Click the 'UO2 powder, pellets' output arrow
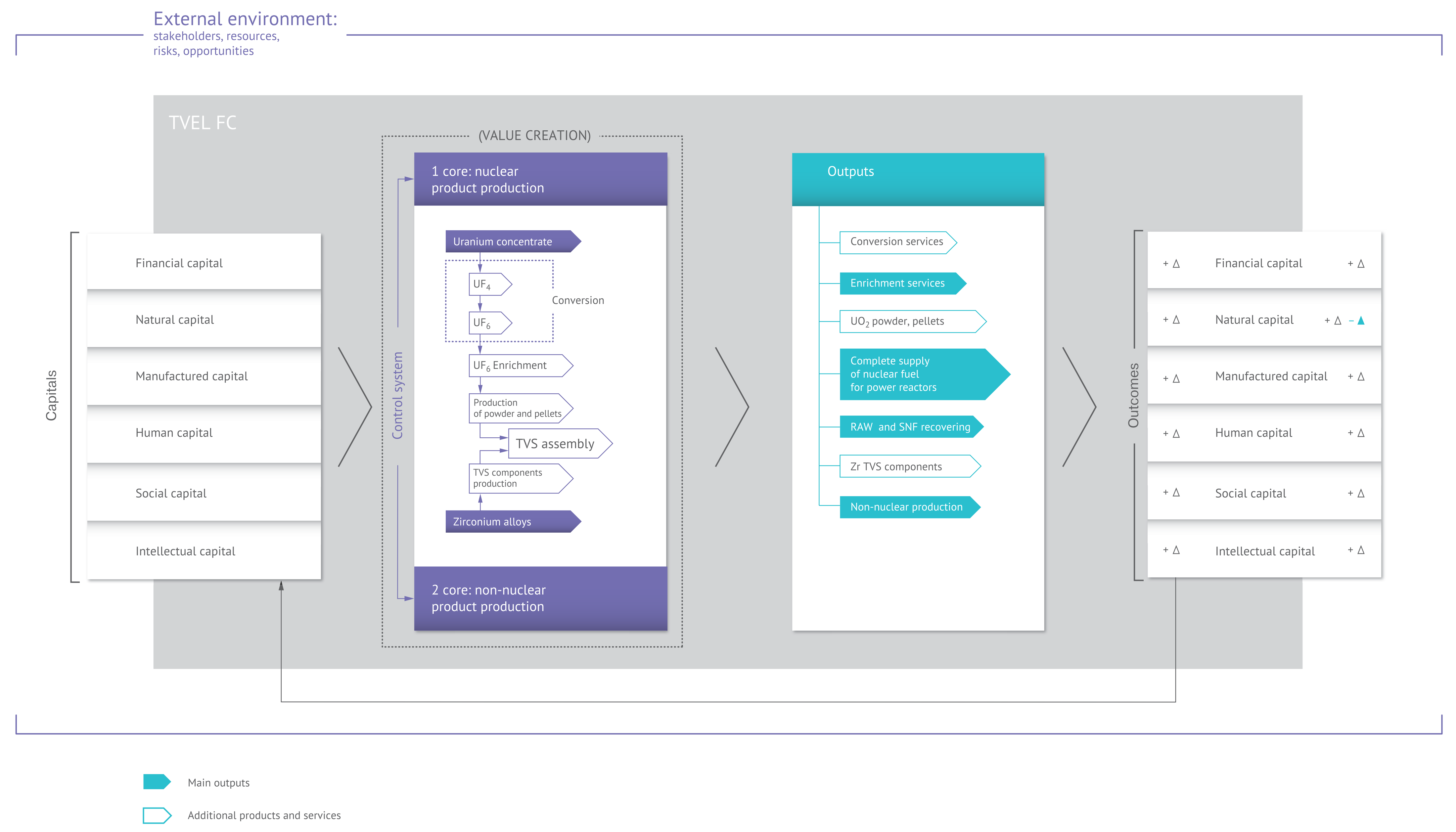Image resolution: width=1456 pixels, height=832 pixels. pos(913,321)
